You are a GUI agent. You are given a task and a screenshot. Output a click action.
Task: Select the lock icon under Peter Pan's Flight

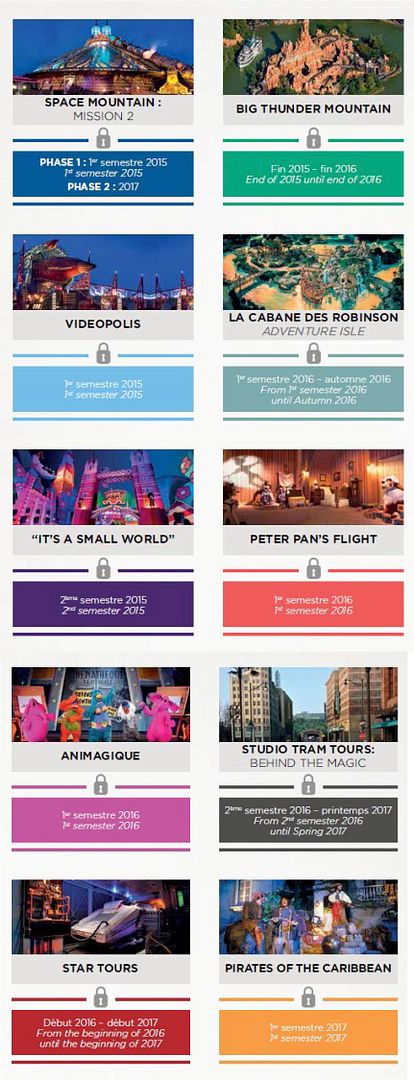pos(313,569)
